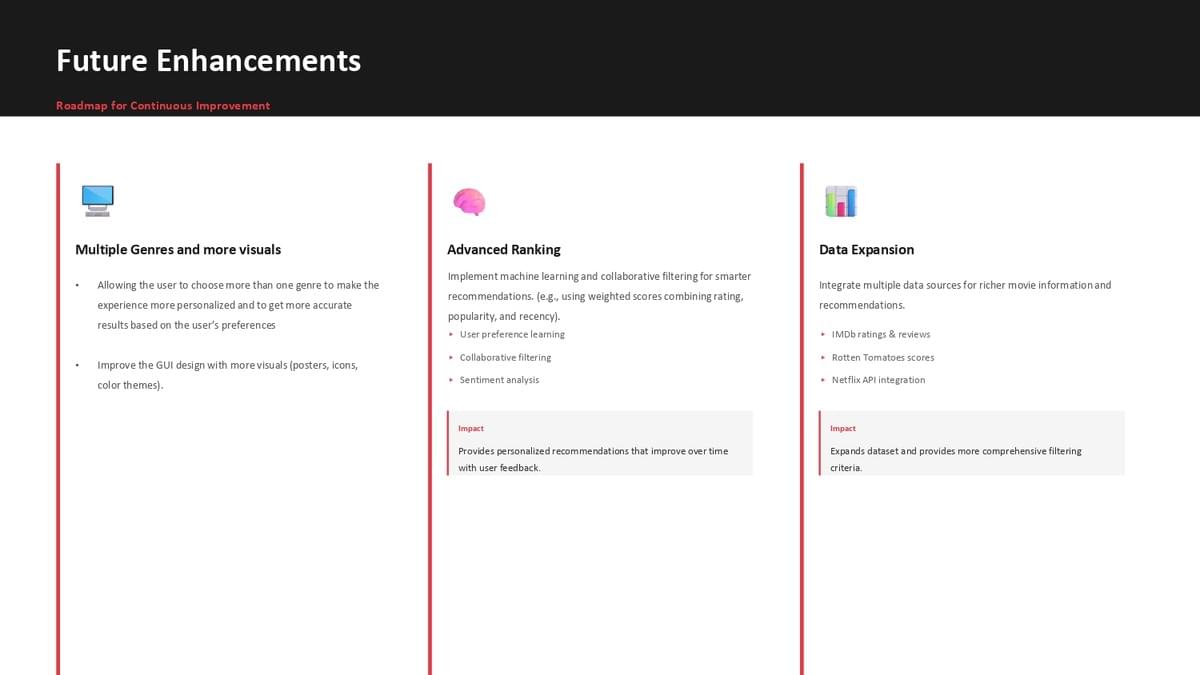Click the Impact label under Advanced Ranking
The height and width of the screenshot is (675, 1200).
[x=471, y=428]
